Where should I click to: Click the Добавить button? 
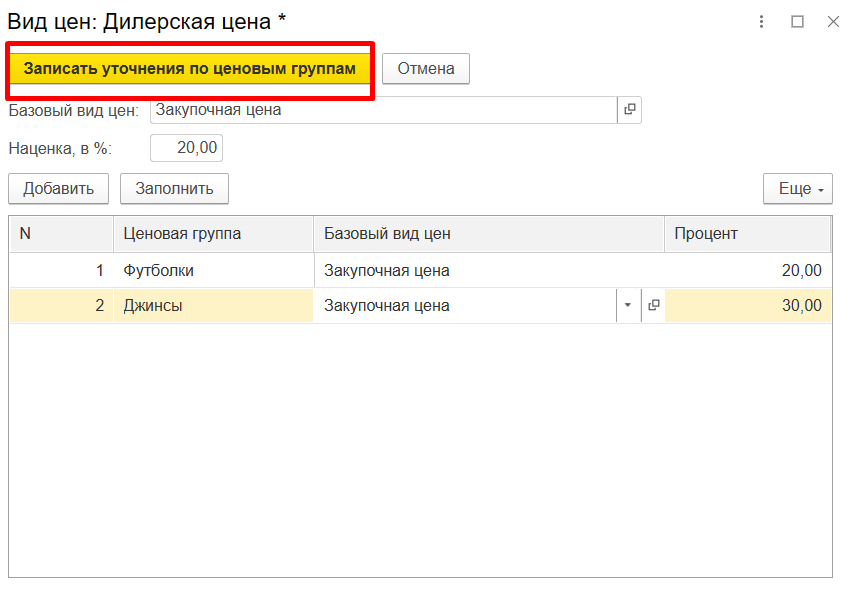(59, 189)
